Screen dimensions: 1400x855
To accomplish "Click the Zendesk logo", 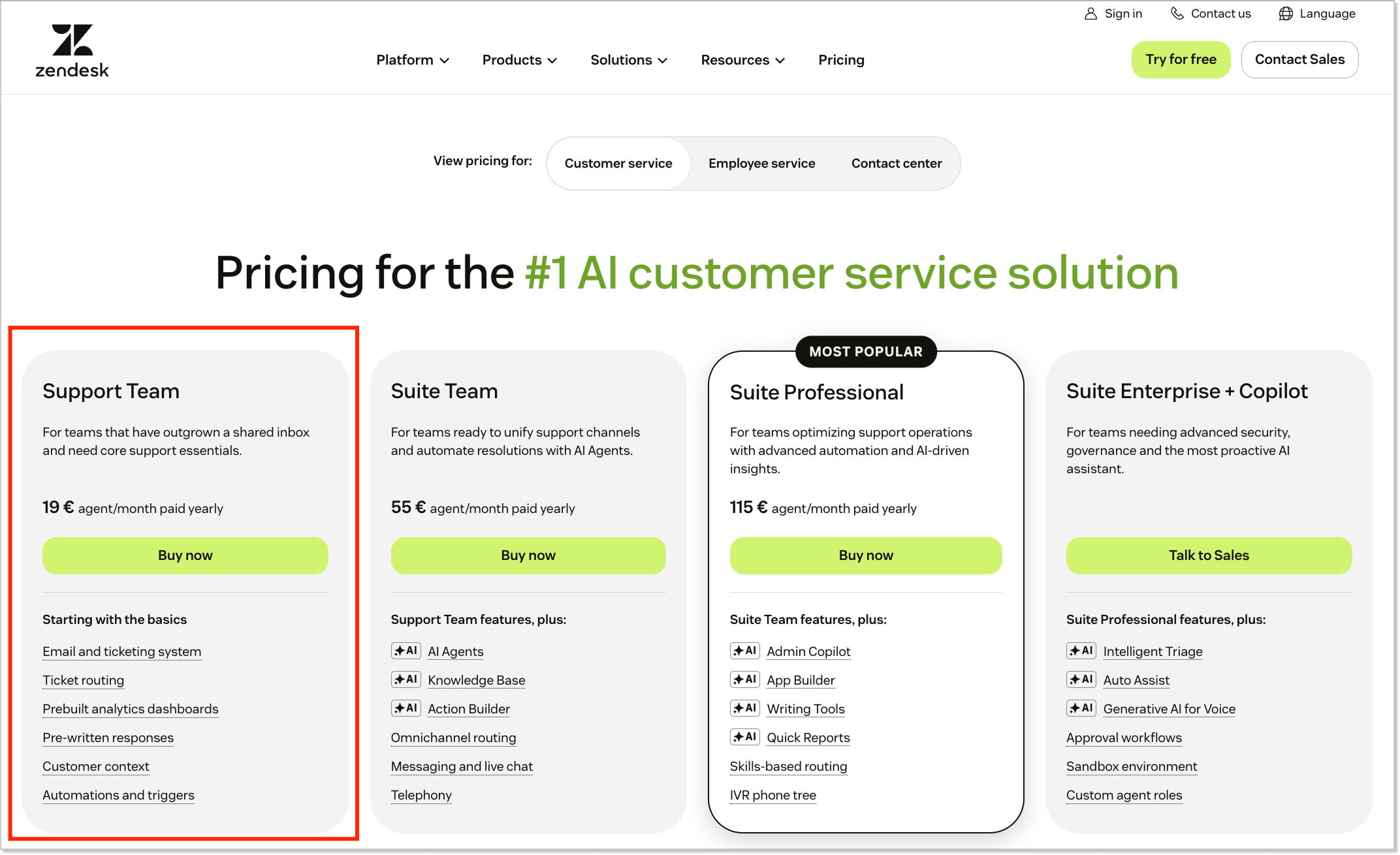I will point(72,51).
